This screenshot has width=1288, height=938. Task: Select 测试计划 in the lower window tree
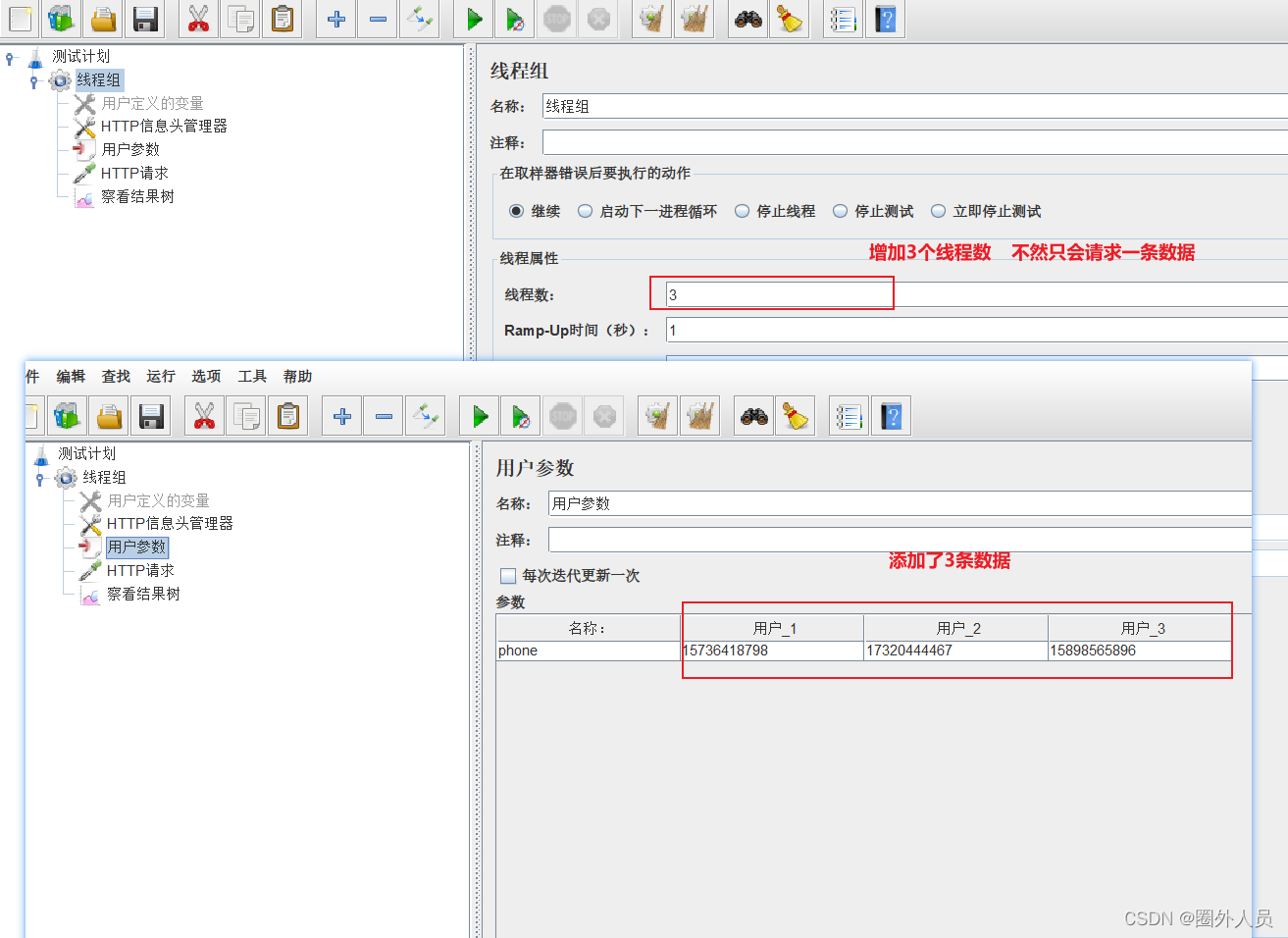coord(86,453)
